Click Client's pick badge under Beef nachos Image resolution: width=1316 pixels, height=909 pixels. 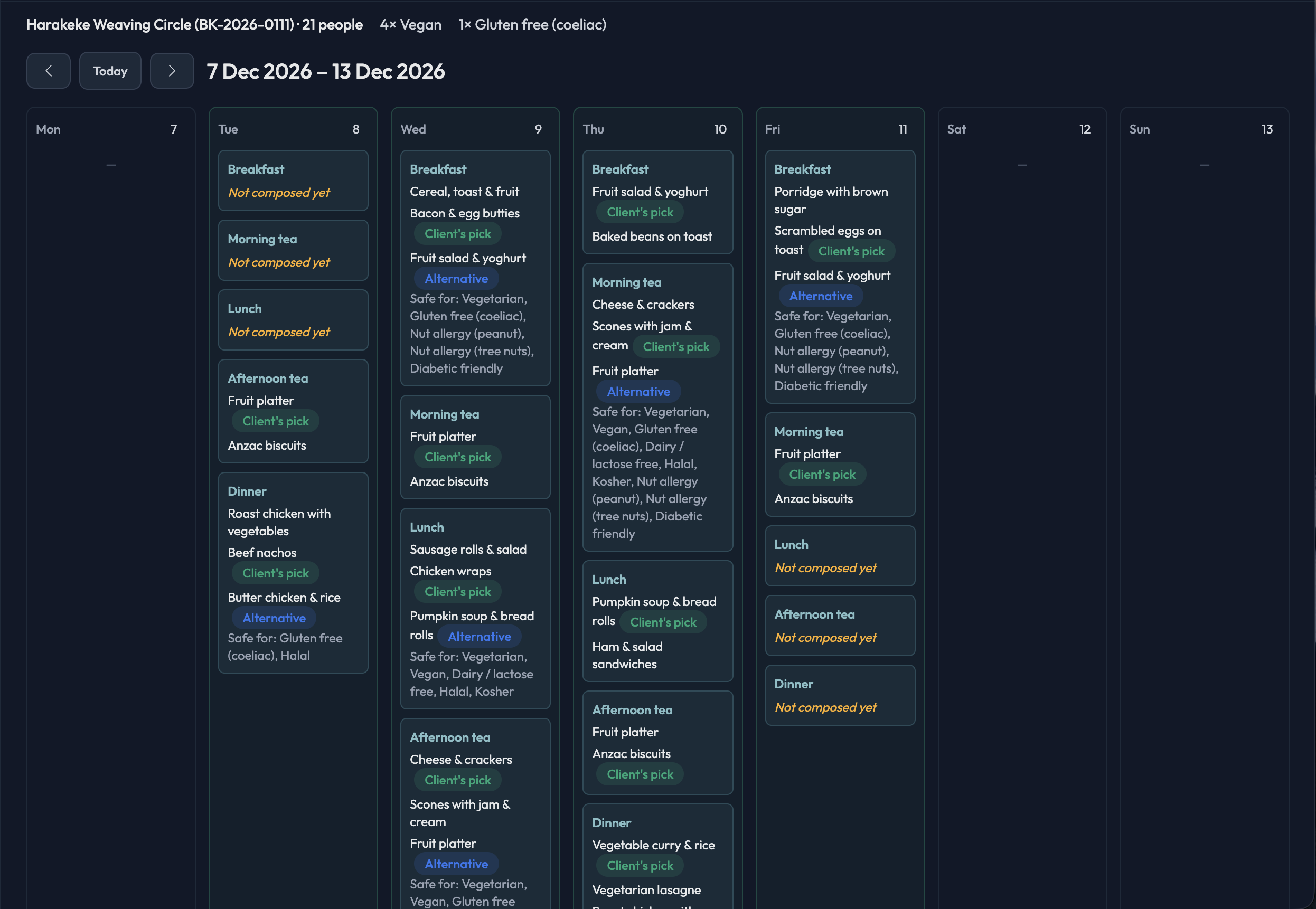tap(275, 573)
